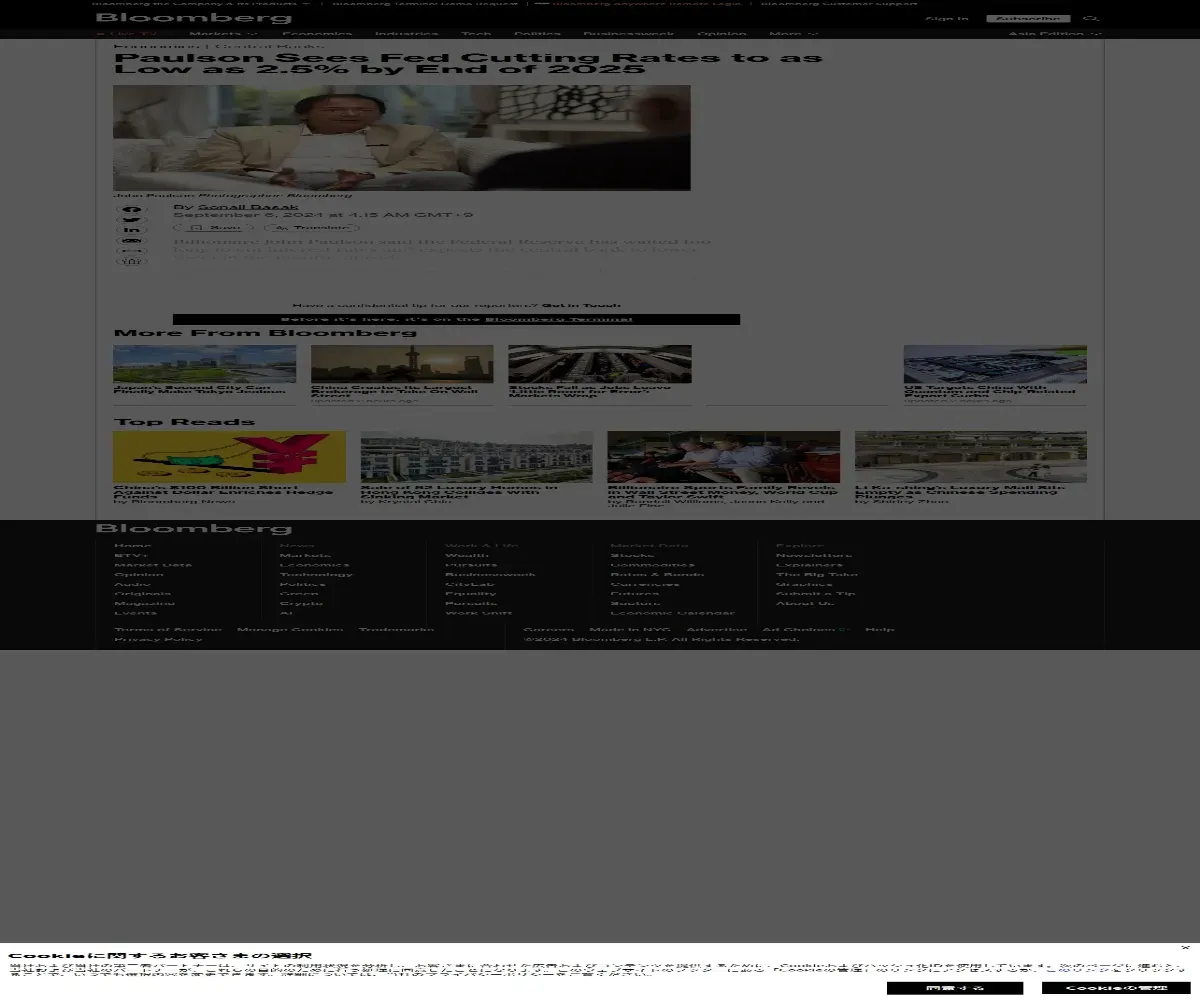Click the Subscribe button in the header
Viewport: 1200px width, 1000px height.
[x=1028, y=18]
